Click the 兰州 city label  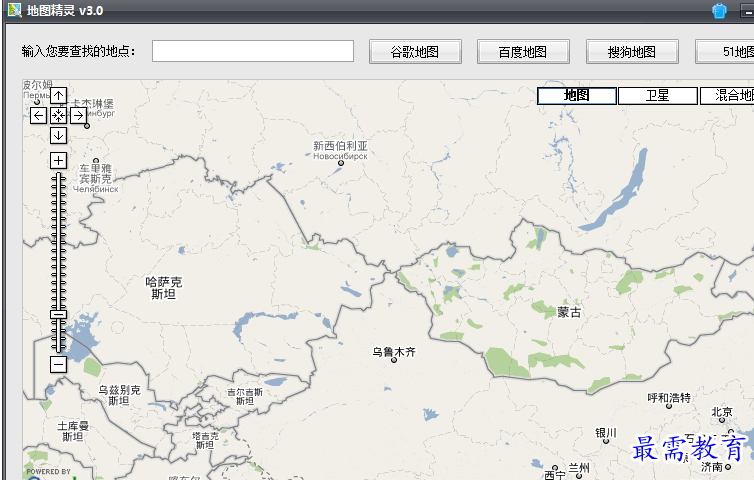click(579, 467)
